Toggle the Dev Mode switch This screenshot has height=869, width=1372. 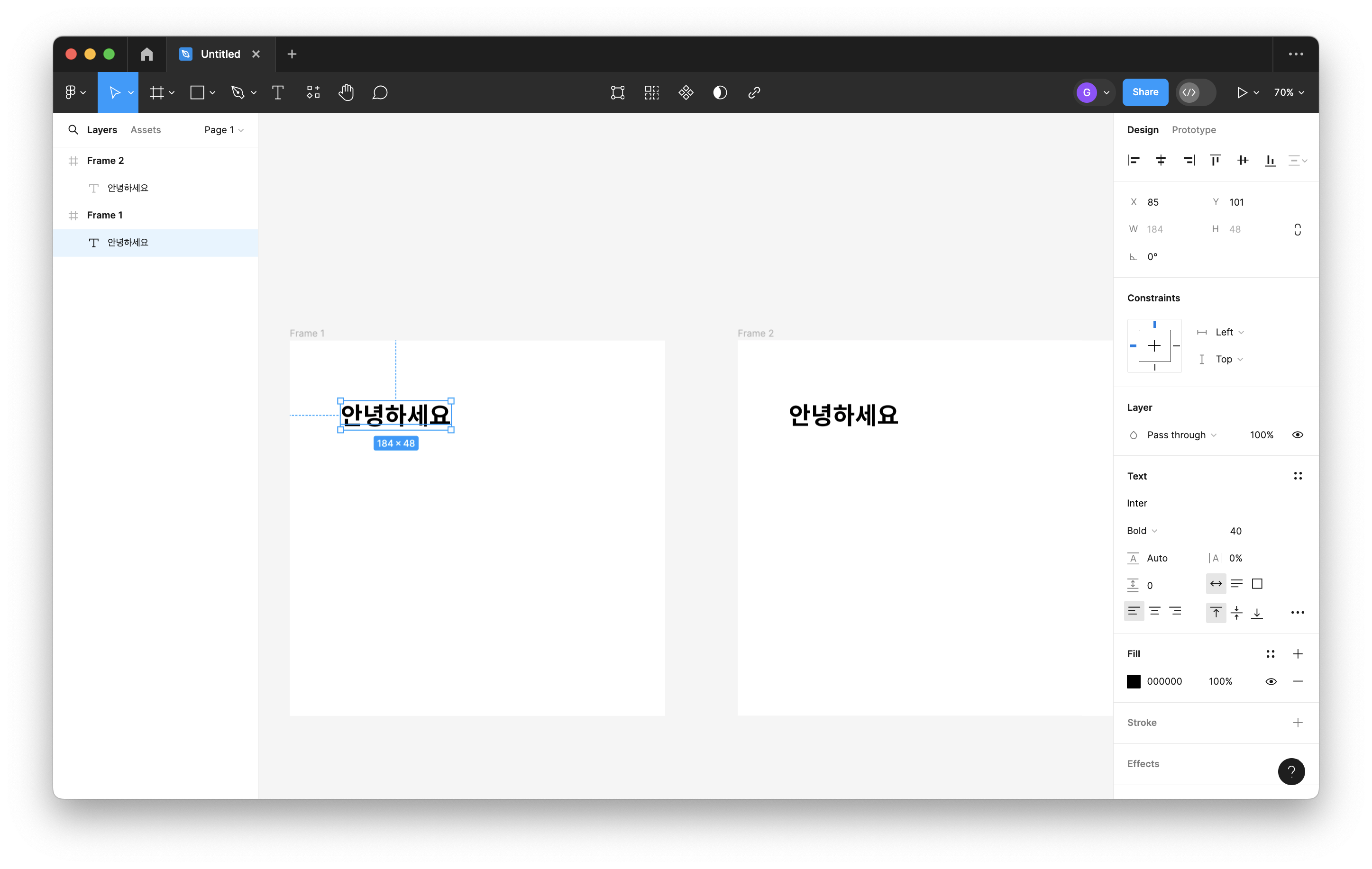click(1196, 92)
